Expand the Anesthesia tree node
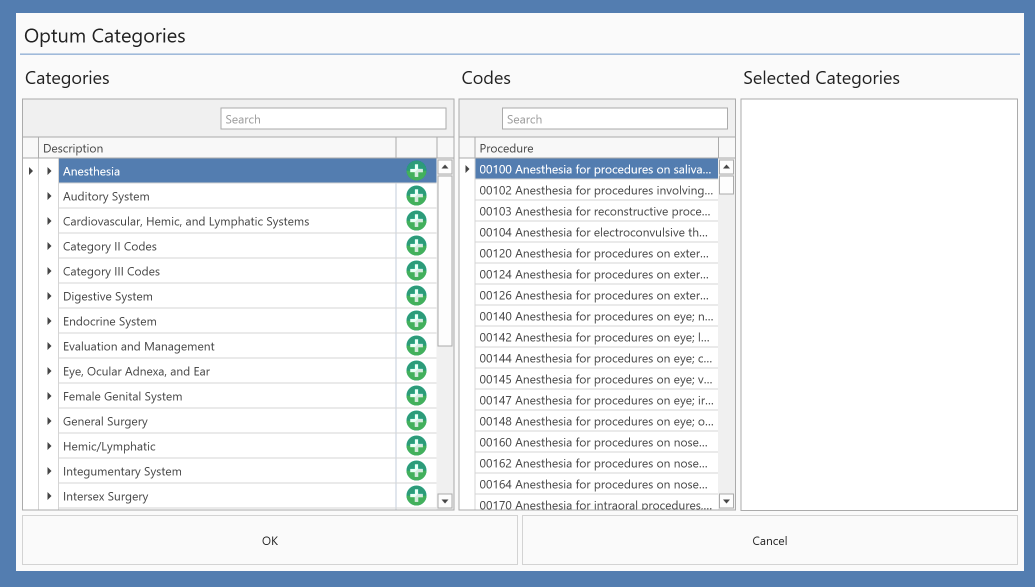 click(50, 171)
